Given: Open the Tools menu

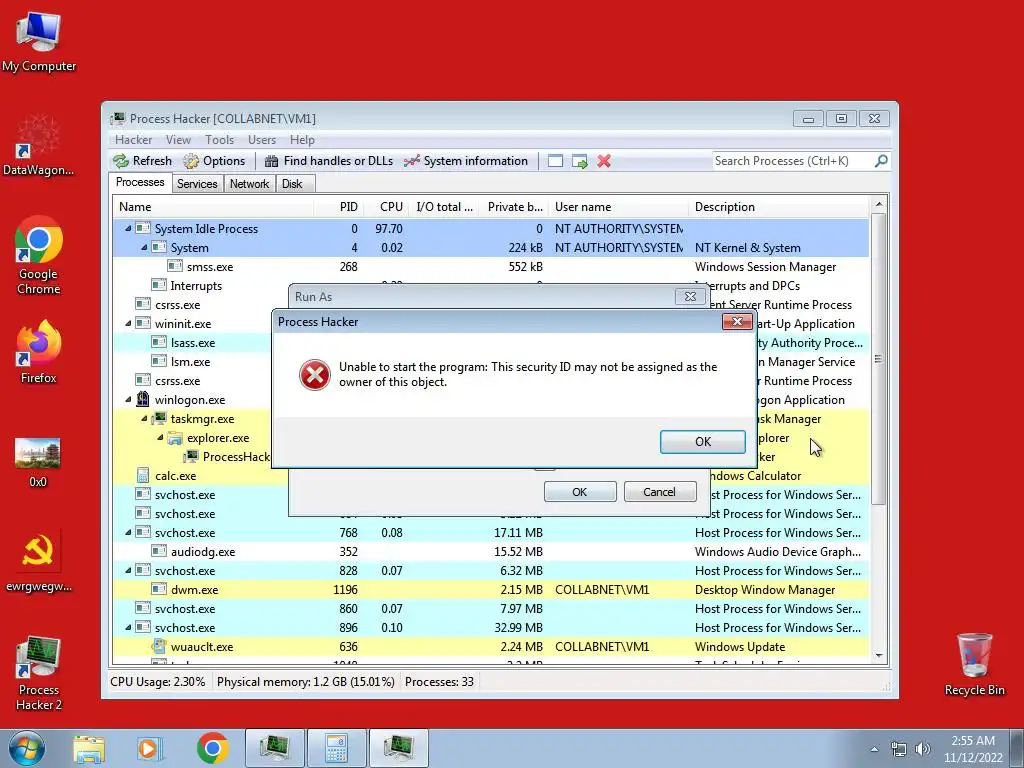Looking at the screenshot, I should (219, 140).
